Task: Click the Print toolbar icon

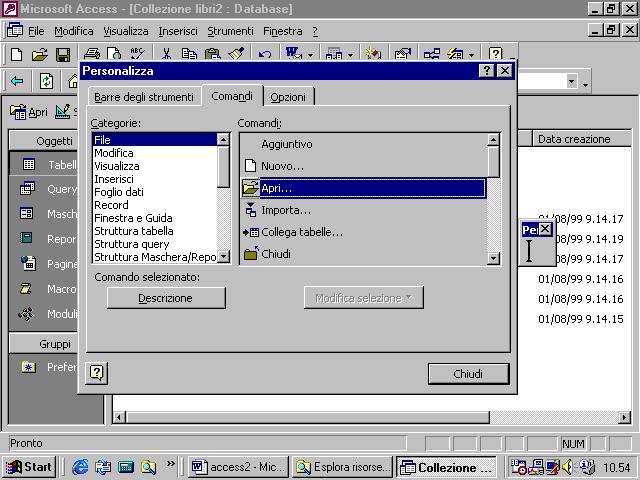Action: click(x=92, y=53)
